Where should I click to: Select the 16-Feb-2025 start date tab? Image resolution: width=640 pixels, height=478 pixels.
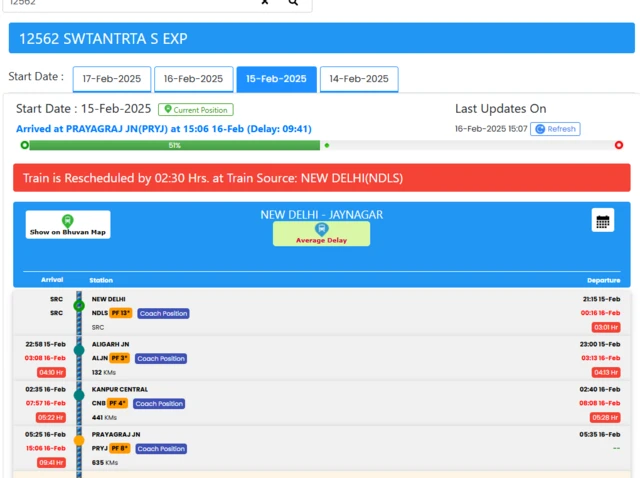coord(193,79)
